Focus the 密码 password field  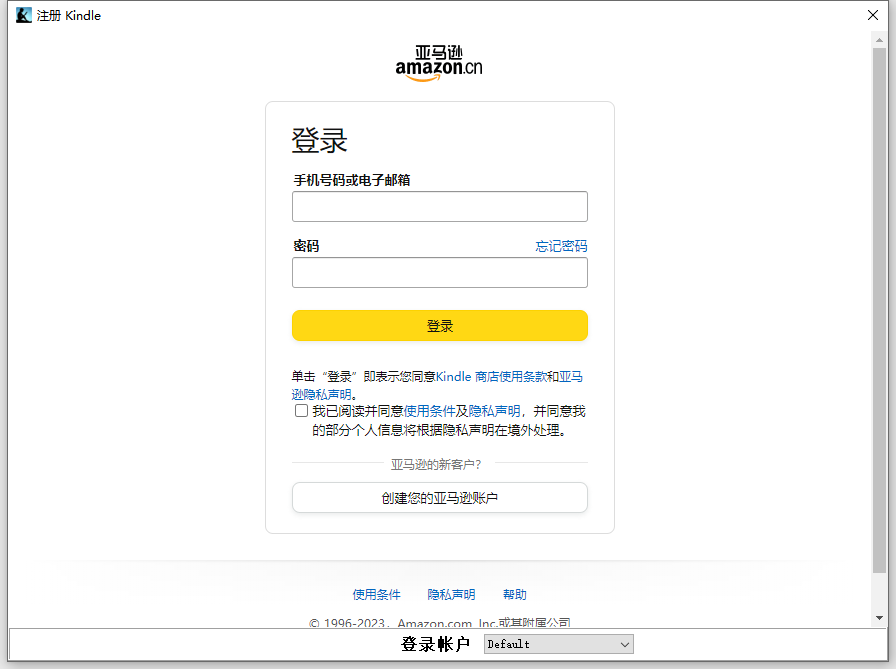pos(439,273)
